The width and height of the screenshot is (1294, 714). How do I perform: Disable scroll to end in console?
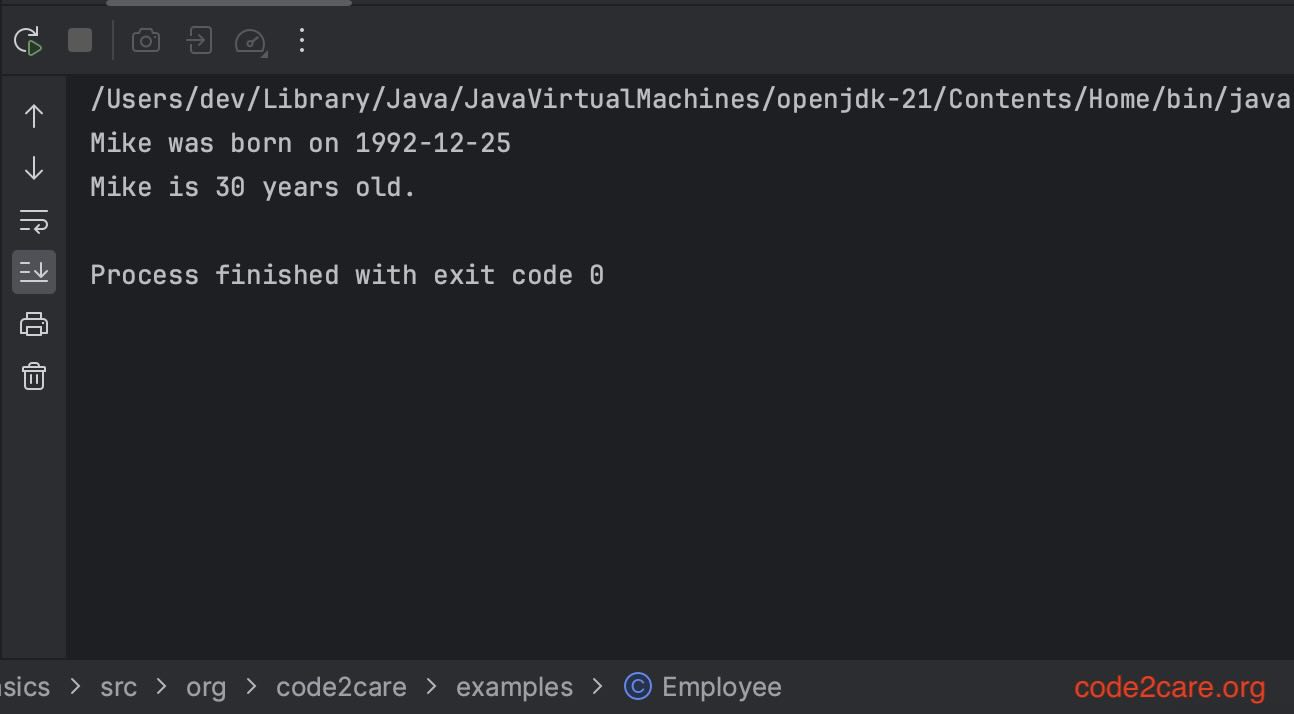tap(33, 271)
